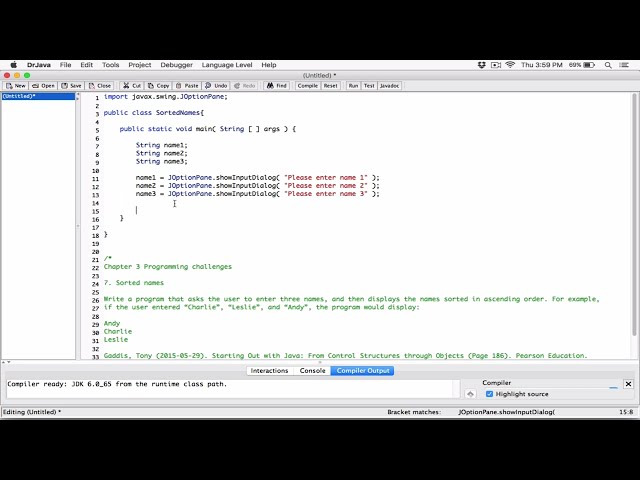
Task: Toggle the Highlight source checkbox
Action: [x=489, y=394]
